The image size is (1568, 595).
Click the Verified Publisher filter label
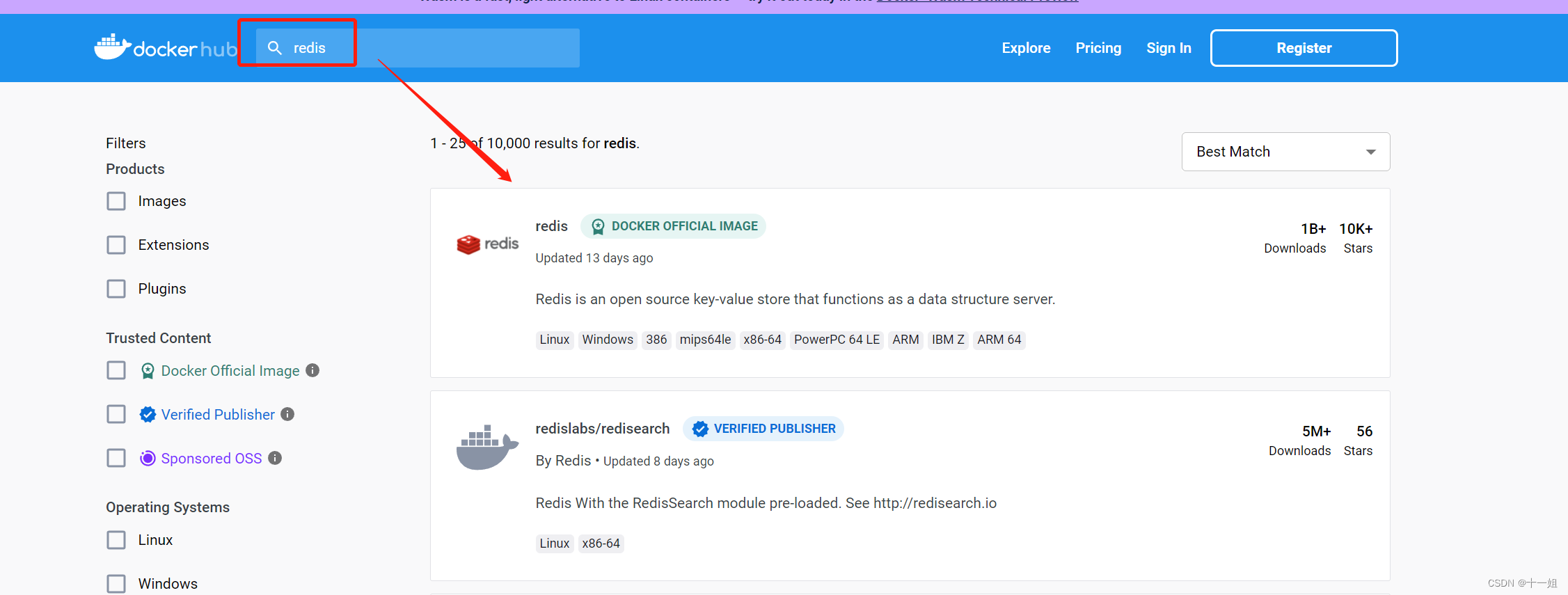click(x=218, y=415)
